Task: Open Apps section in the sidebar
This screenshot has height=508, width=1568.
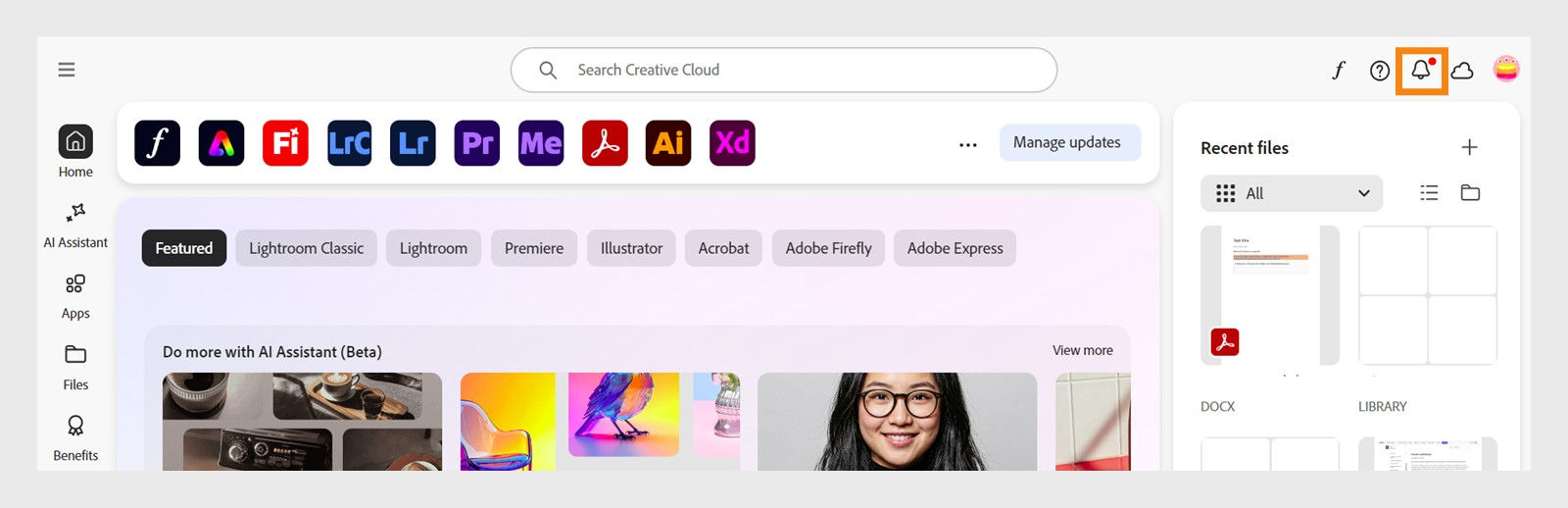Action: 75,296
